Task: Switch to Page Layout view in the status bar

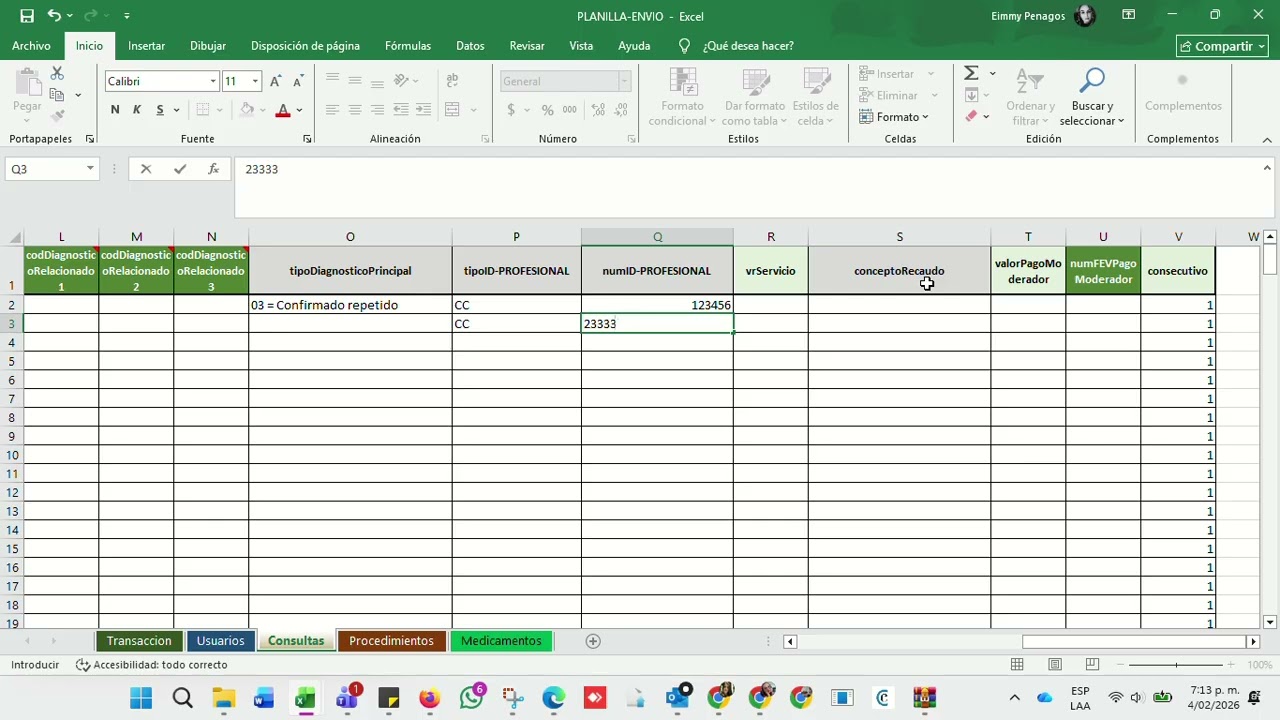Action: click(x=1055, y=665)
